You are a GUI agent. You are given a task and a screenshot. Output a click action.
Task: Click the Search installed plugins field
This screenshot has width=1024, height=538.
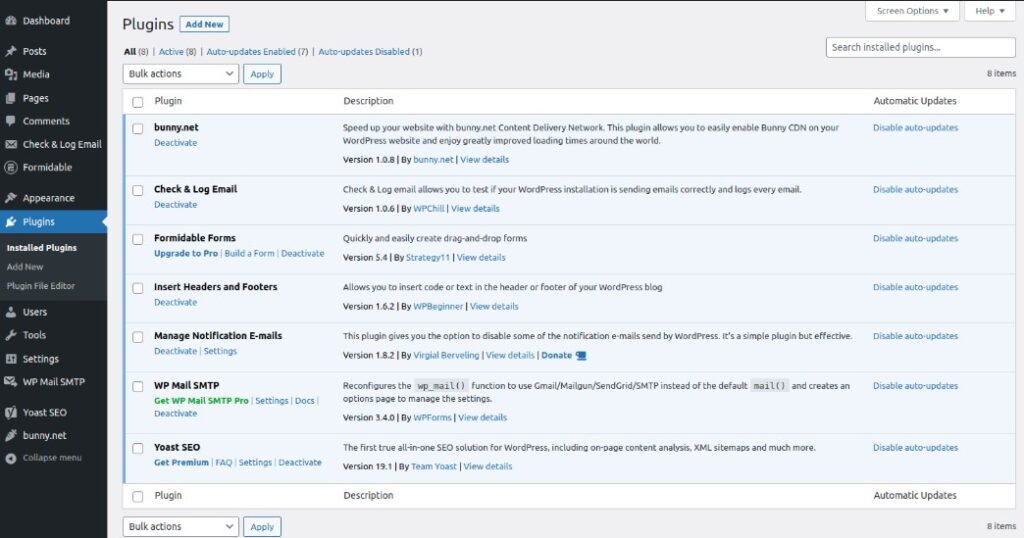tap(920, 47)
